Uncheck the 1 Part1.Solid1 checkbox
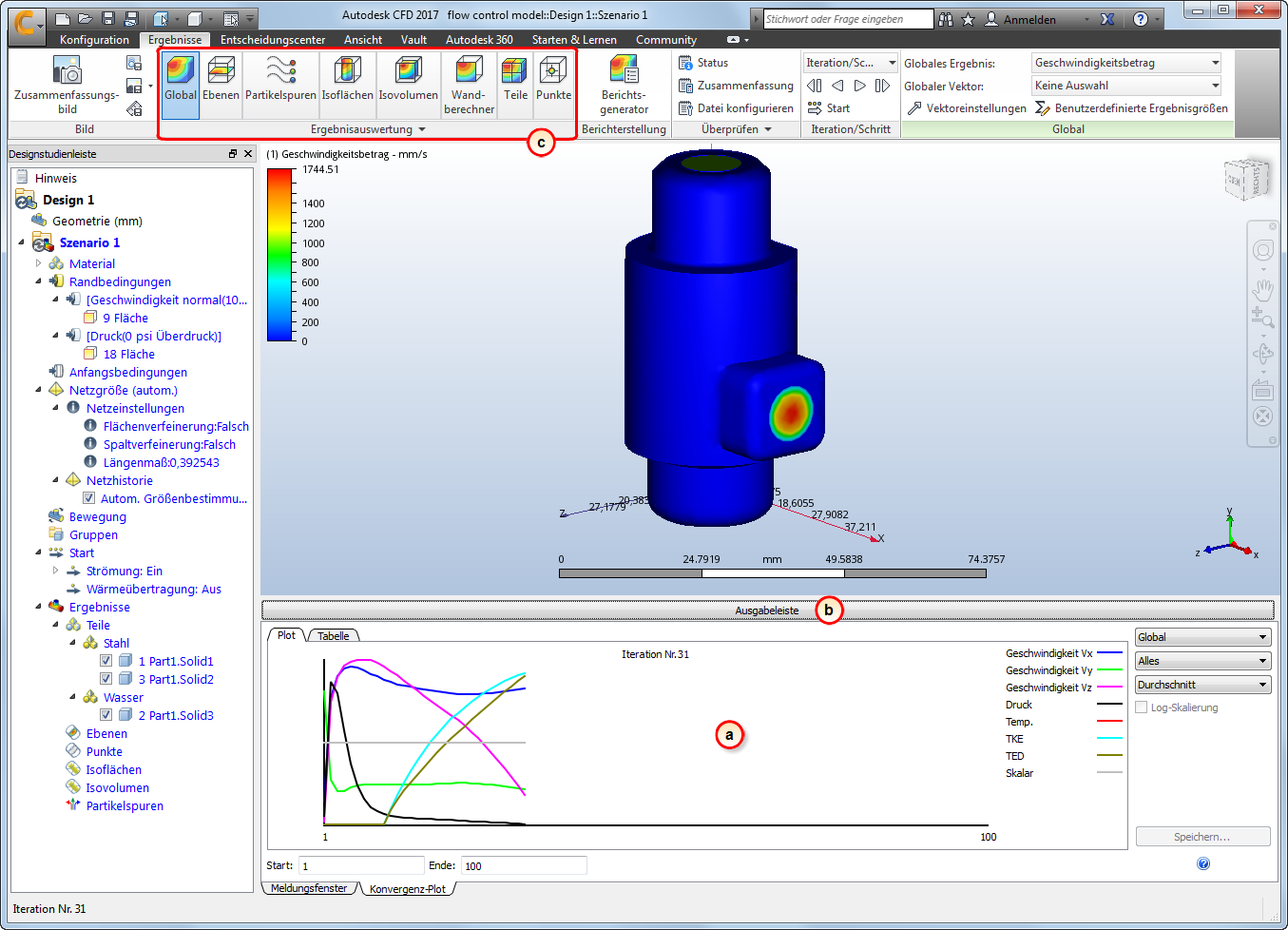Image resolution: width=1288 pixels, height=930 pixels. tap(106, 661)
